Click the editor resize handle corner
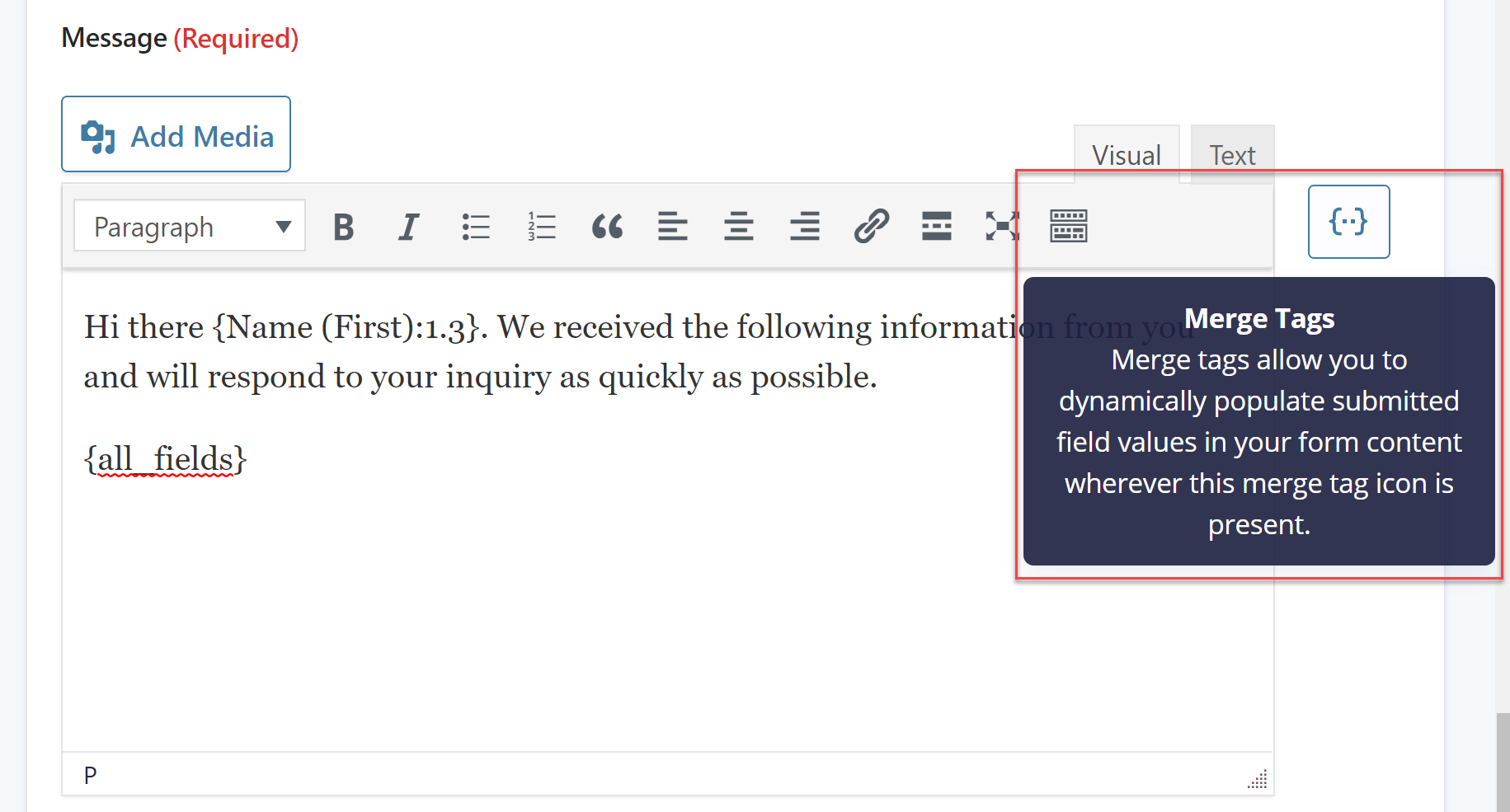The image size is (1510, 812). 1258,779
